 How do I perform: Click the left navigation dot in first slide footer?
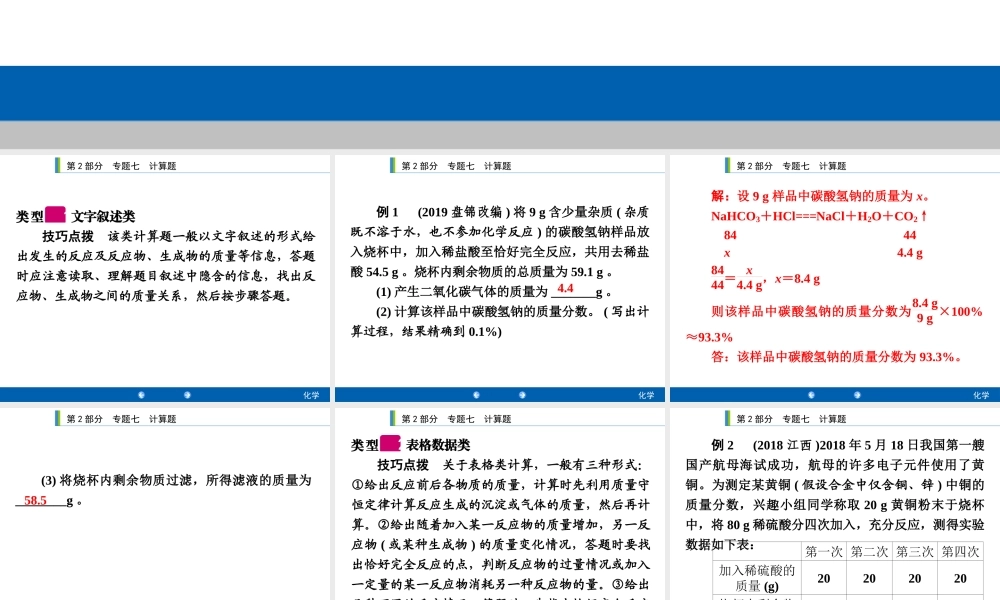(141, 395)
